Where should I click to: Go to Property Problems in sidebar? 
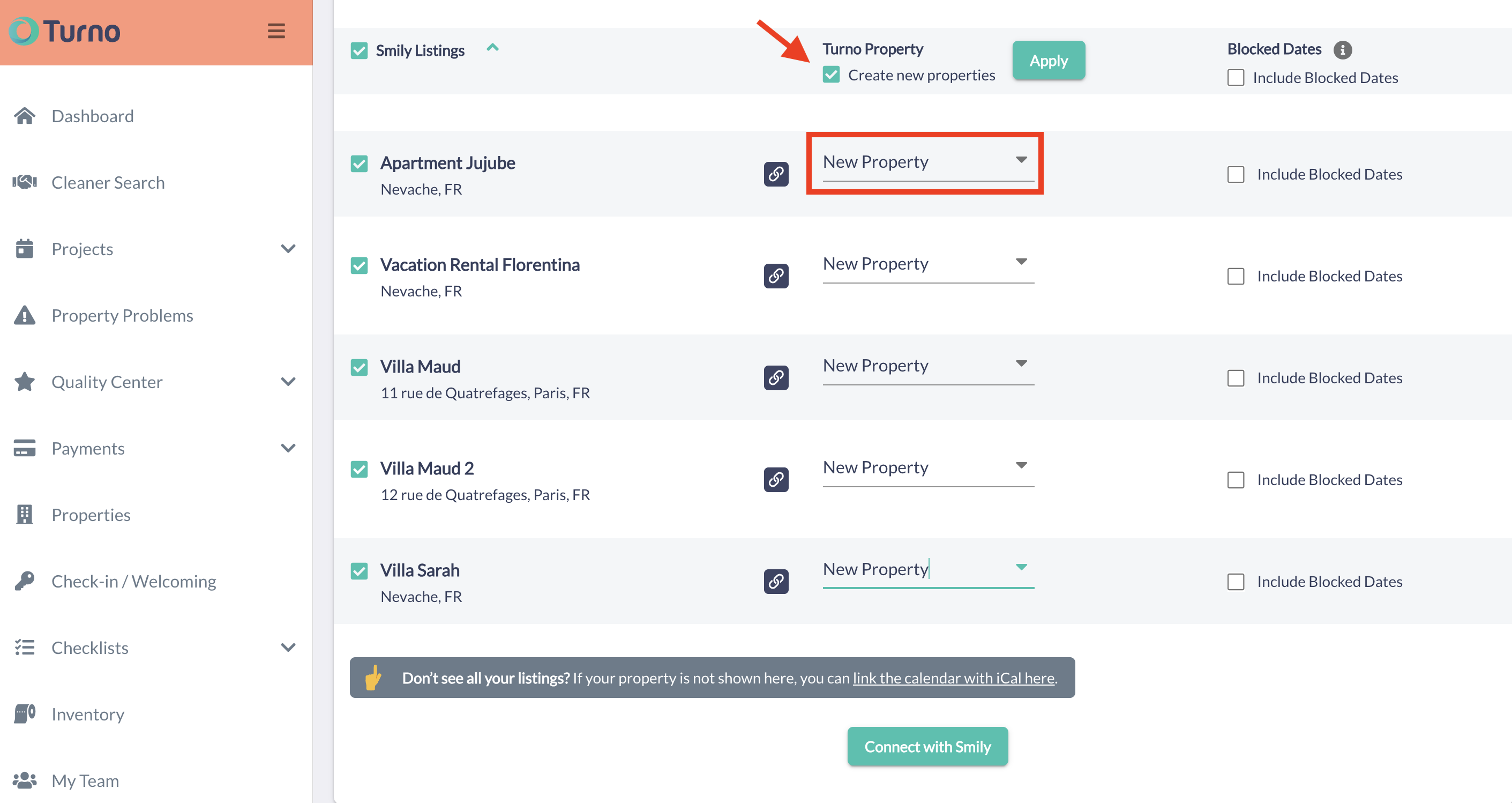pos(122,315)
